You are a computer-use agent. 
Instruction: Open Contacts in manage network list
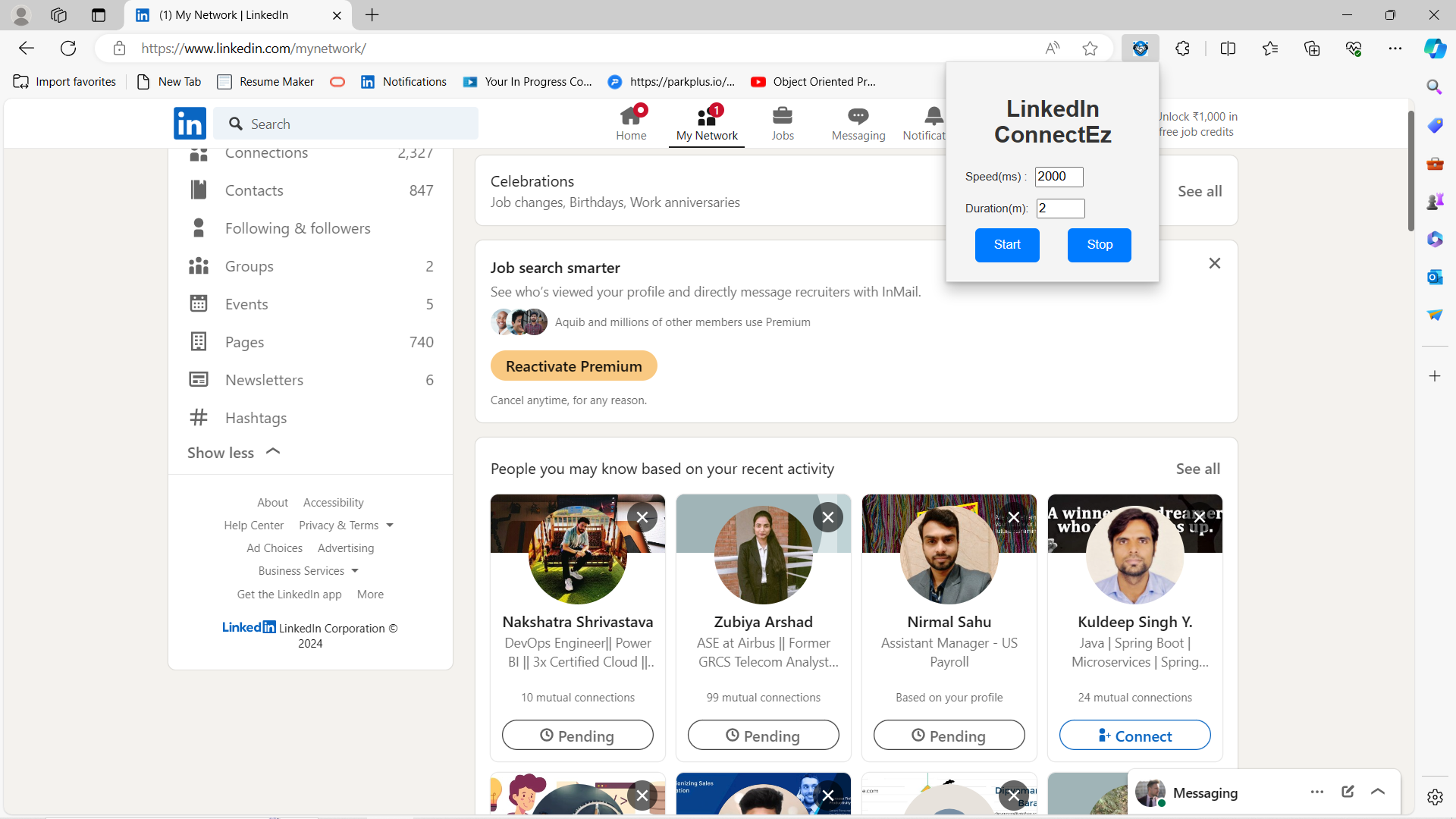point(311,190)
